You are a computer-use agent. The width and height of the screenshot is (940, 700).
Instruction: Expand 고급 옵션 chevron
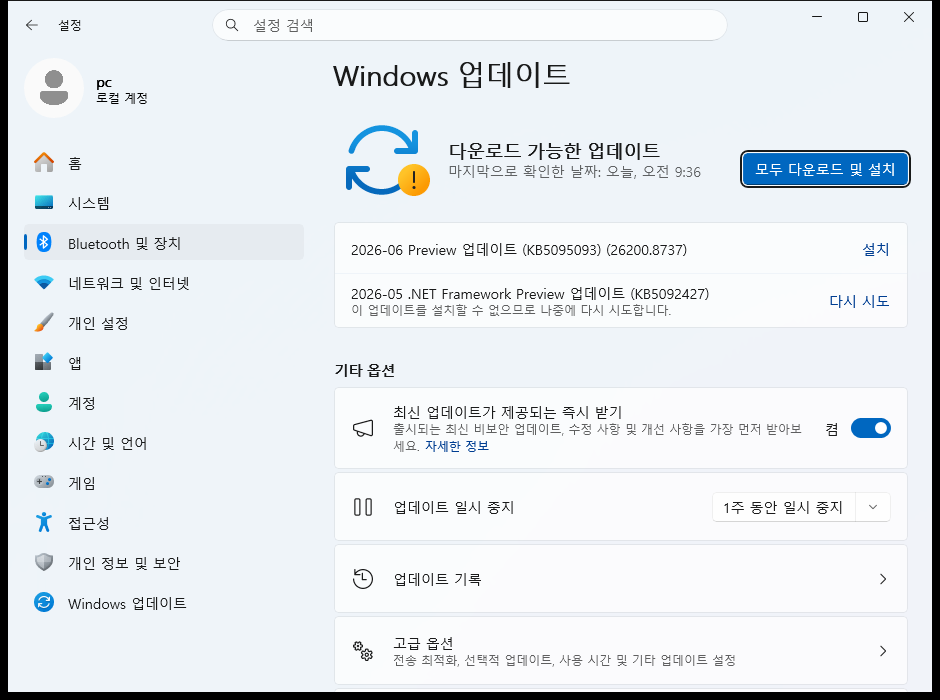point(883,651)
